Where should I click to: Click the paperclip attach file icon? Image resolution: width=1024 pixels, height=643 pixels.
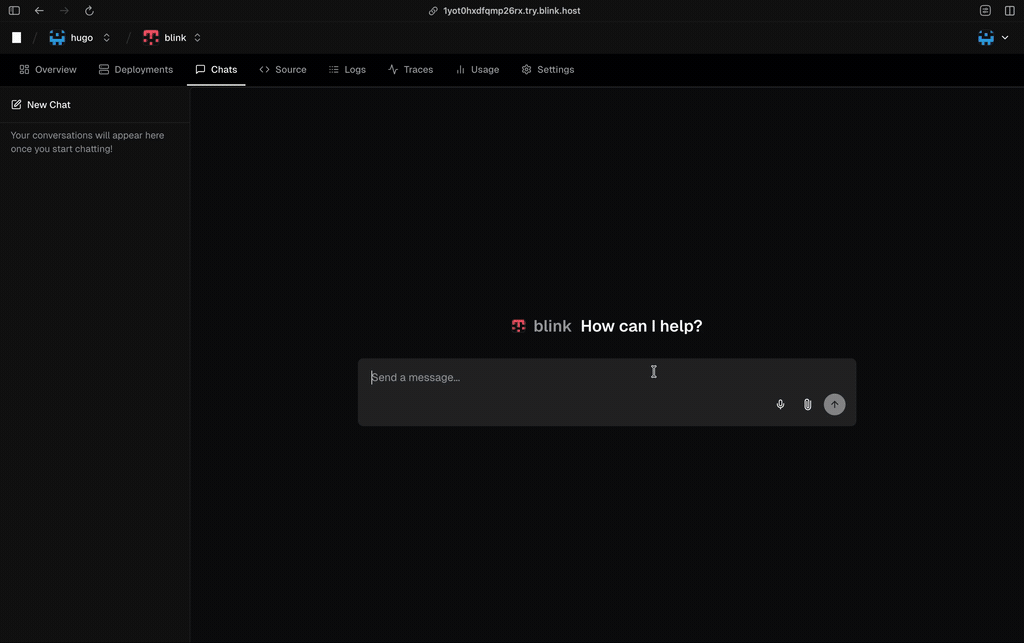[x=807, y=405]
